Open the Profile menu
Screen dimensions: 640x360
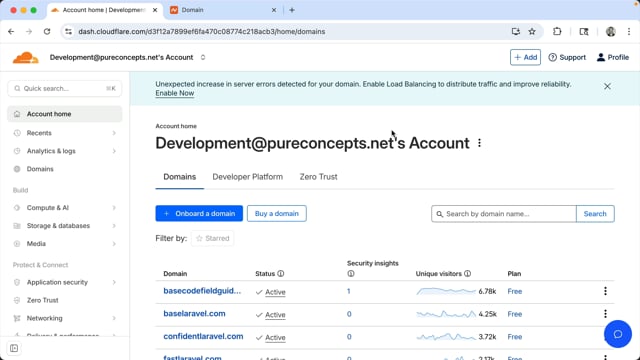613,58
